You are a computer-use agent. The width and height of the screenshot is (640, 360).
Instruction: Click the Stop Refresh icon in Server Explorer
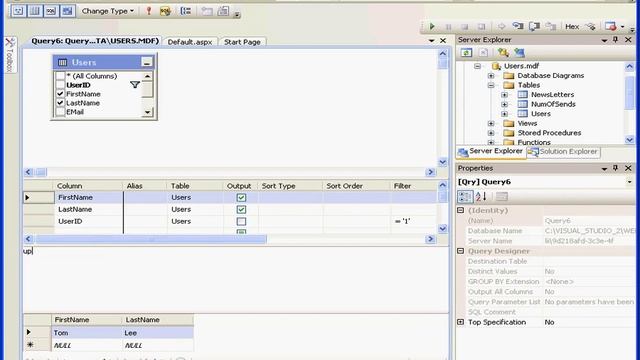coord(483,53)
